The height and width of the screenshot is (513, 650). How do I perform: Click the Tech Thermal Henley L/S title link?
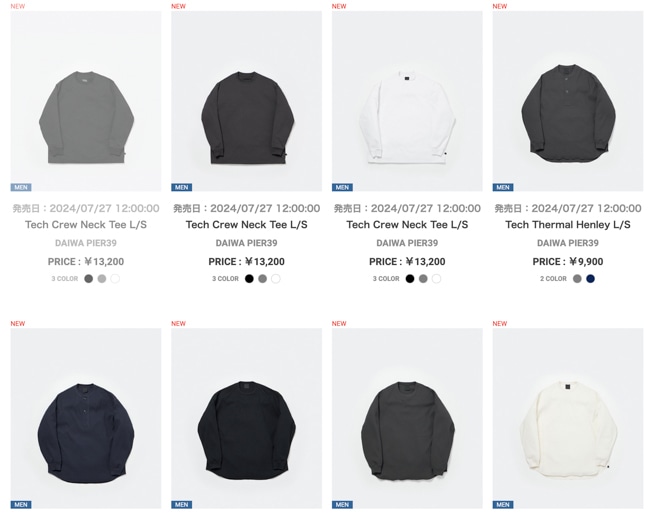click(x=568, y=225)
